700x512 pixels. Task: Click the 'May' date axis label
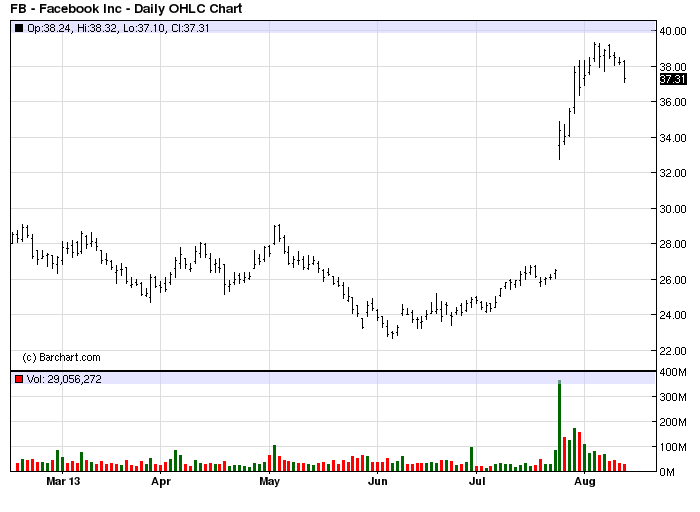270,482
